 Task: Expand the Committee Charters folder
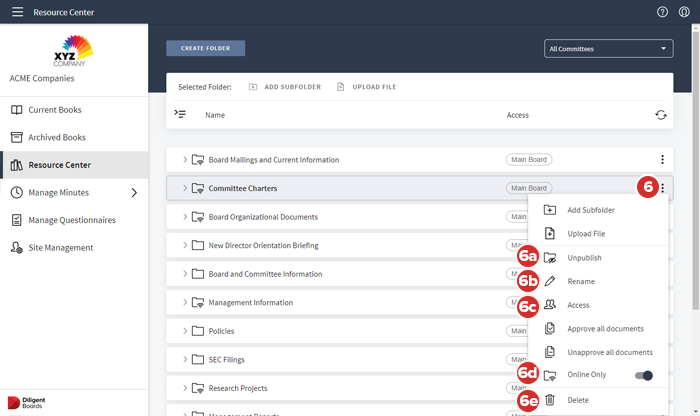pos(185,188)
